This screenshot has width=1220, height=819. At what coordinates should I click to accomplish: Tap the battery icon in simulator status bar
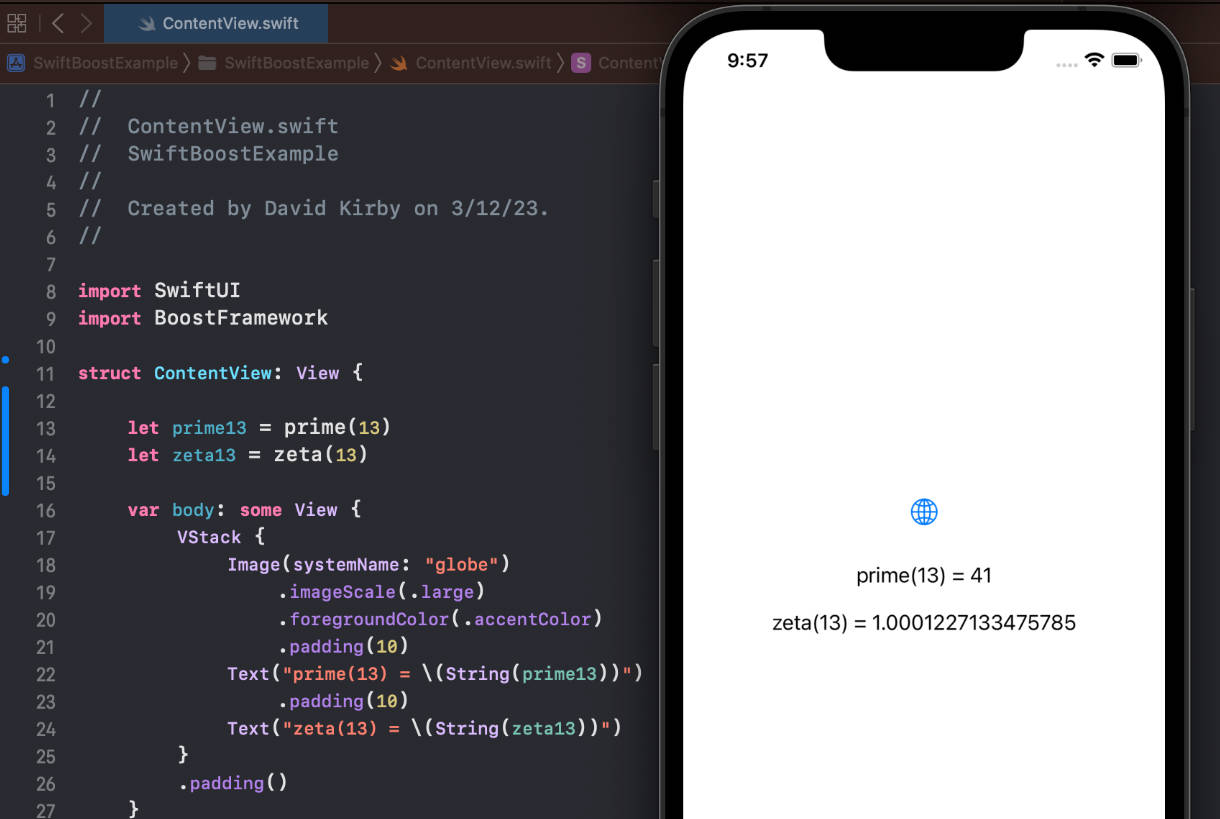[x=1126, y=60]
